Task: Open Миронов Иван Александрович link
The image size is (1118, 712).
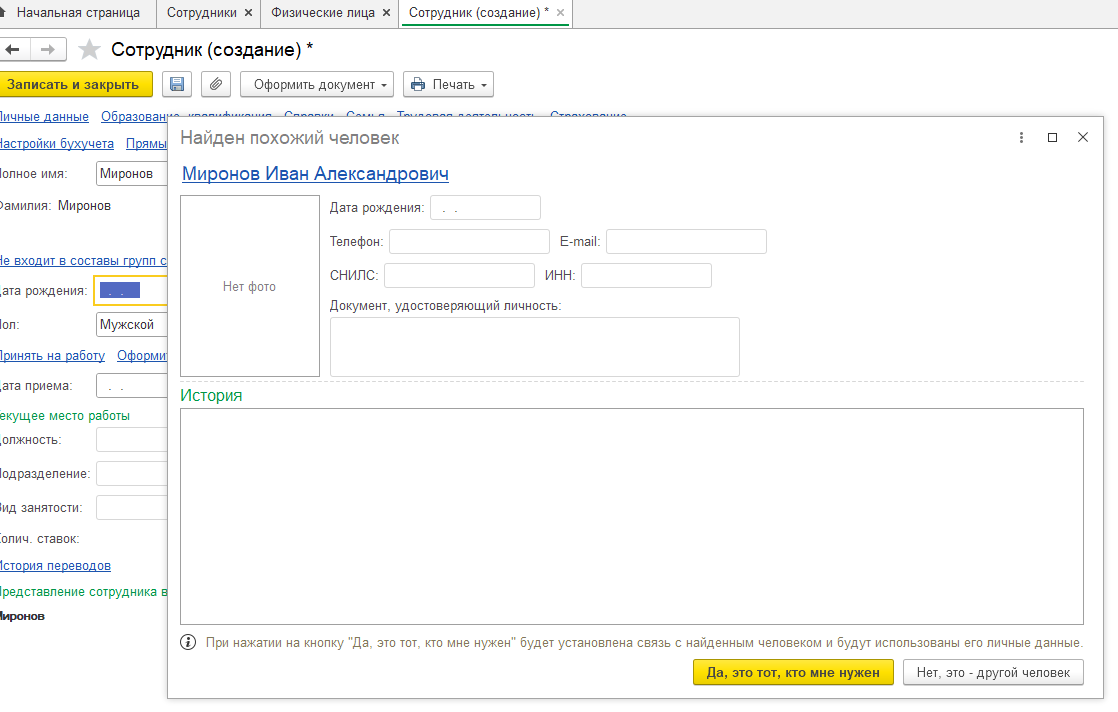Action: [x=315, y=174]
